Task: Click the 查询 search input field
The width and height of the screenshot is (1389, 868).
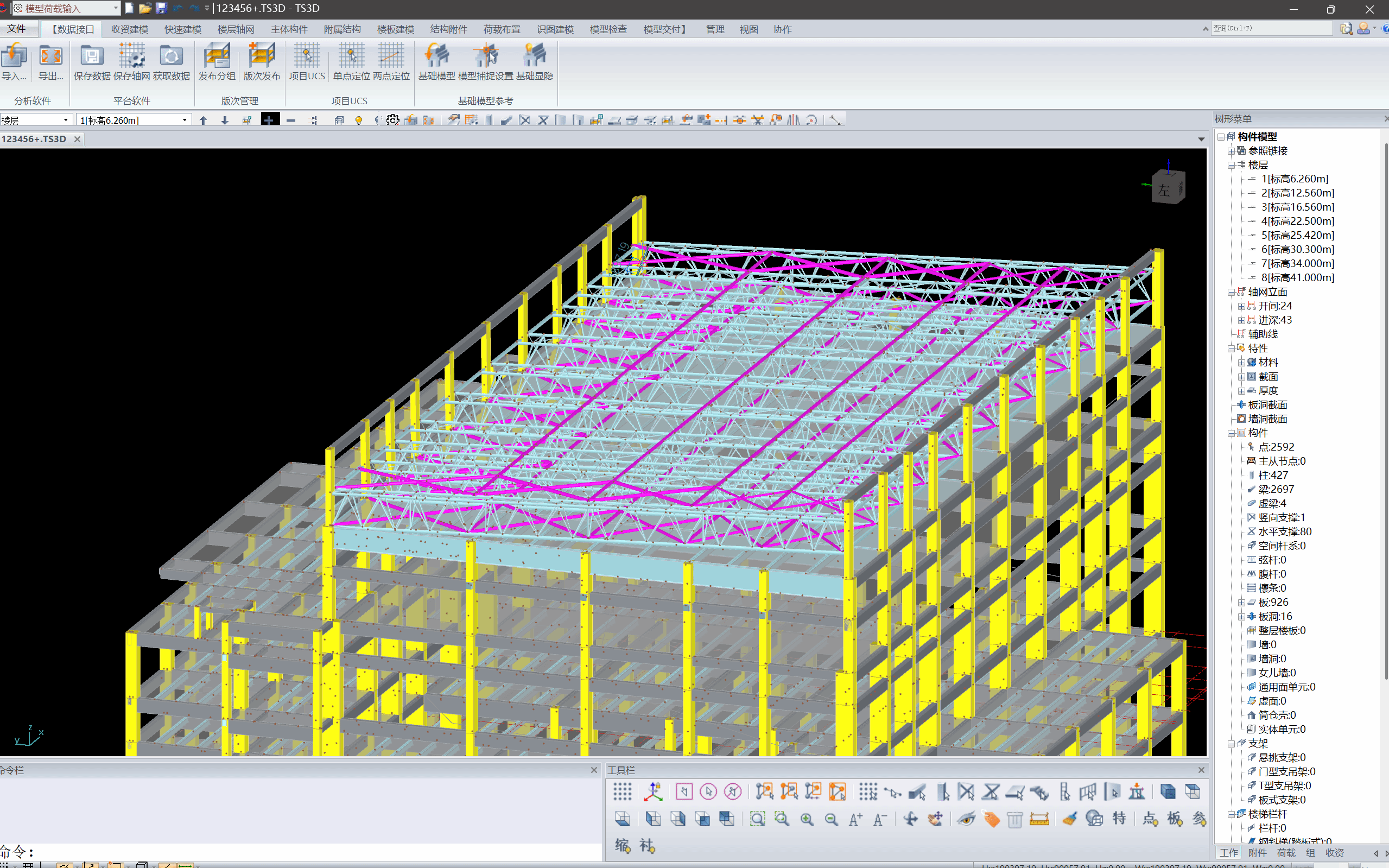Action: click(x=1272, y=28)
